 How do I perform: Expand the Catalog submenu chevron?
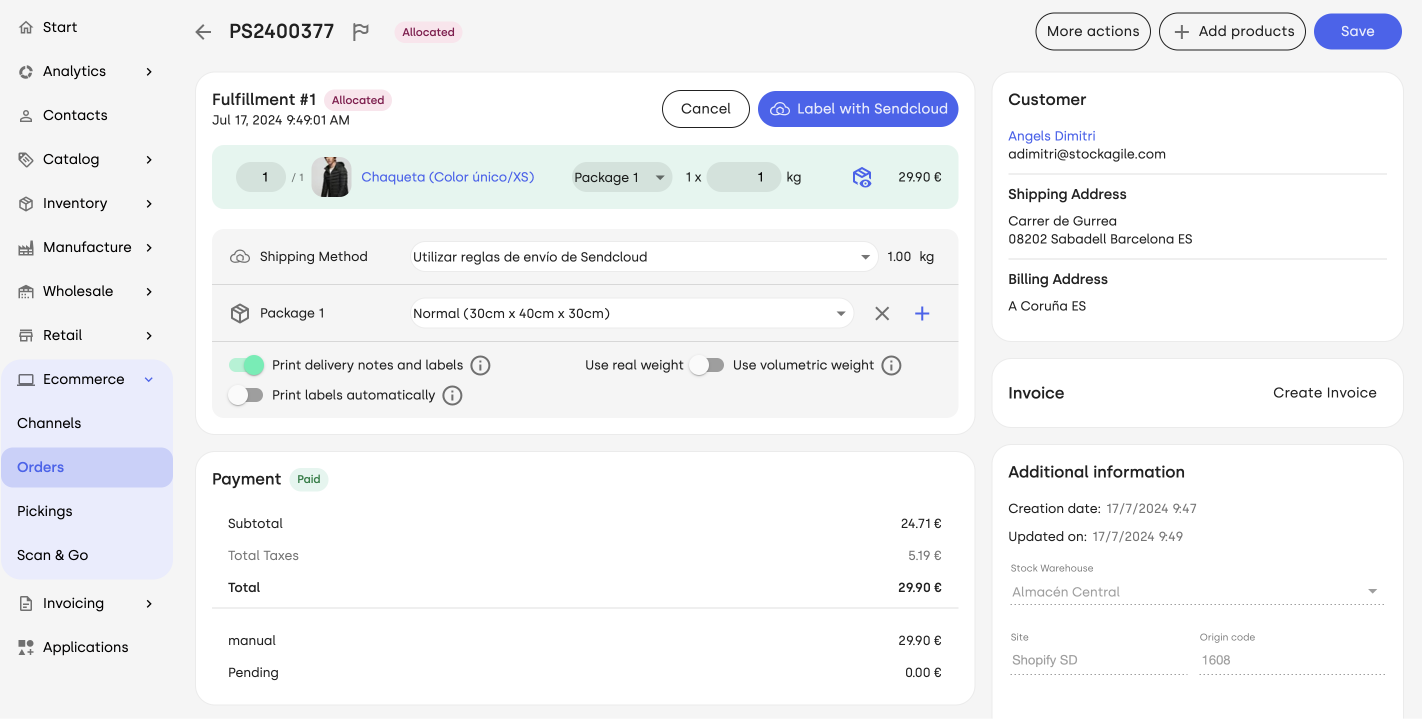coord(149,159)
